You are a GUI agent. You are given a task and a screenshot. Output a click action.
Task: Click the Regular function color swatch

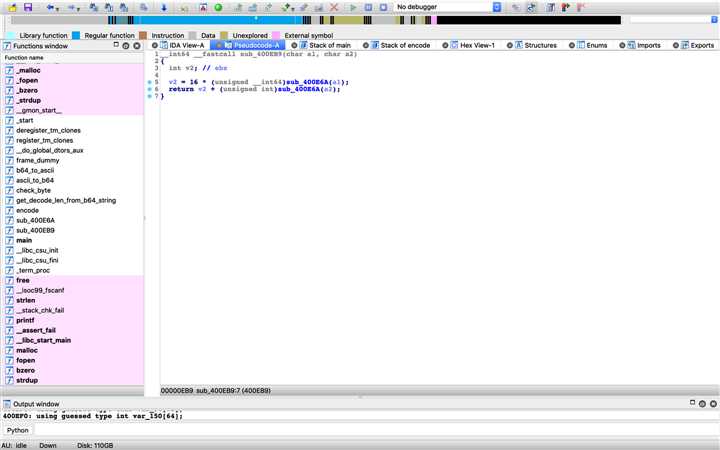[76, 35]
